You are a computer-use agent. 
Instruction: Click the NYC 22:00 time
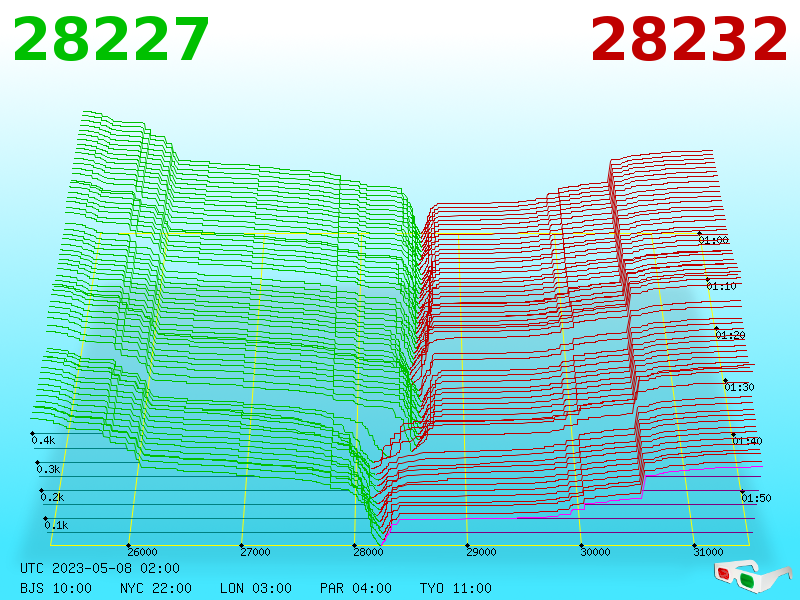point(156,588)
